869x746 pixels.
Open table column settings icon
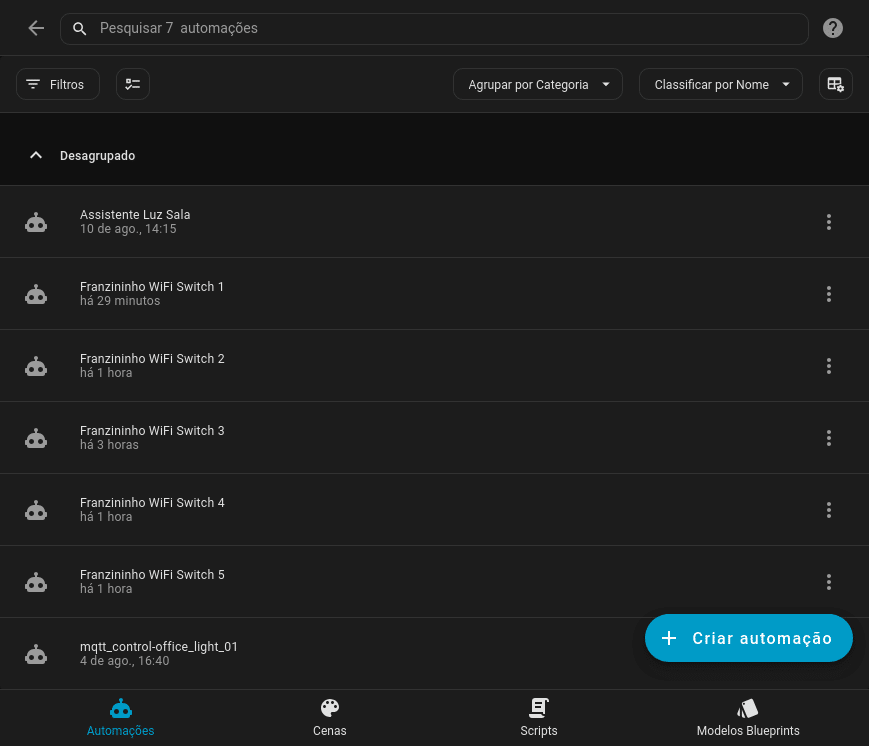click(x=835, y=85)
